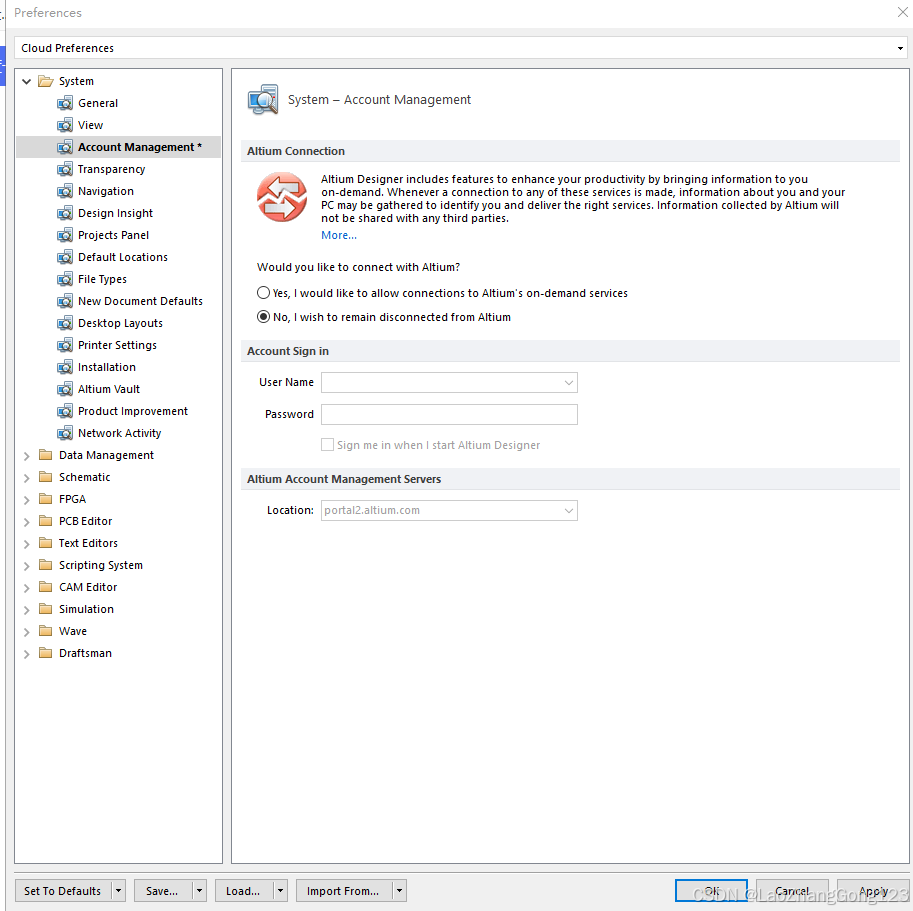The width and height of the screenshot is (913, 911).
Task: Click the Import From... button
Action: pyautogui.click(x=344, y=891)
